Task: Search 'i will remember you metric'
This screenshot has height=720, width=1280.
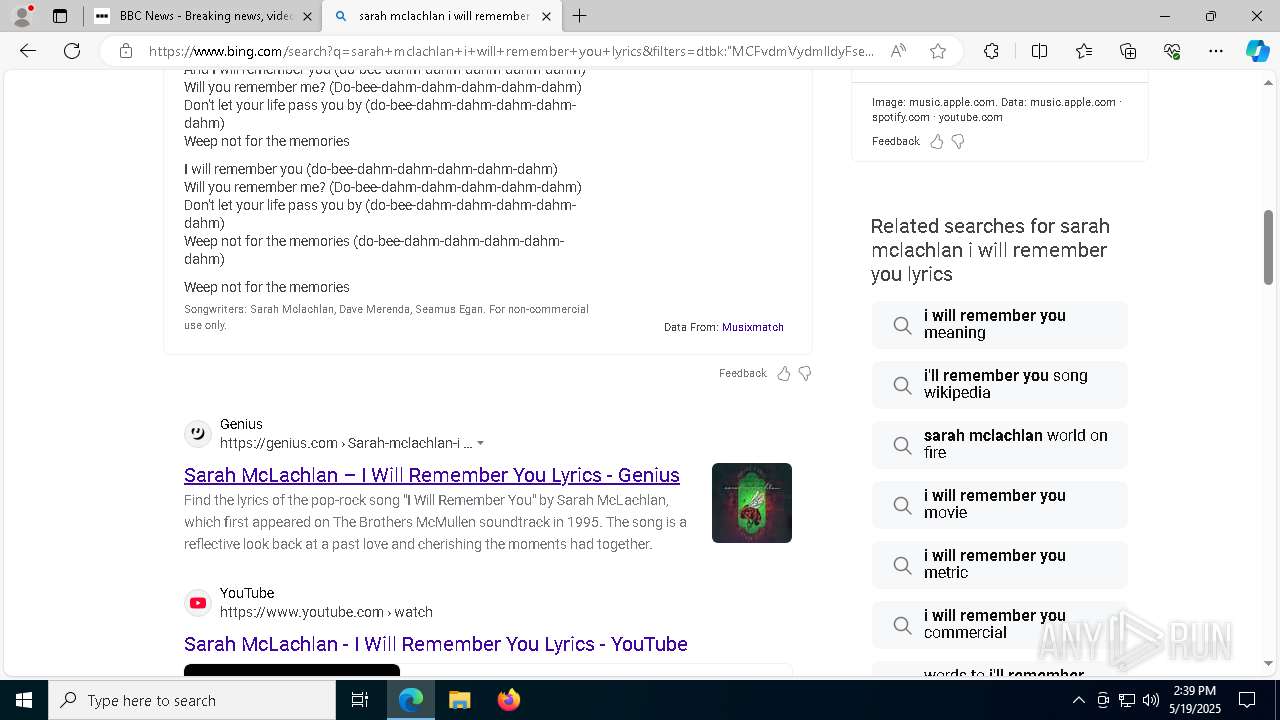Action: [1000, 564]
